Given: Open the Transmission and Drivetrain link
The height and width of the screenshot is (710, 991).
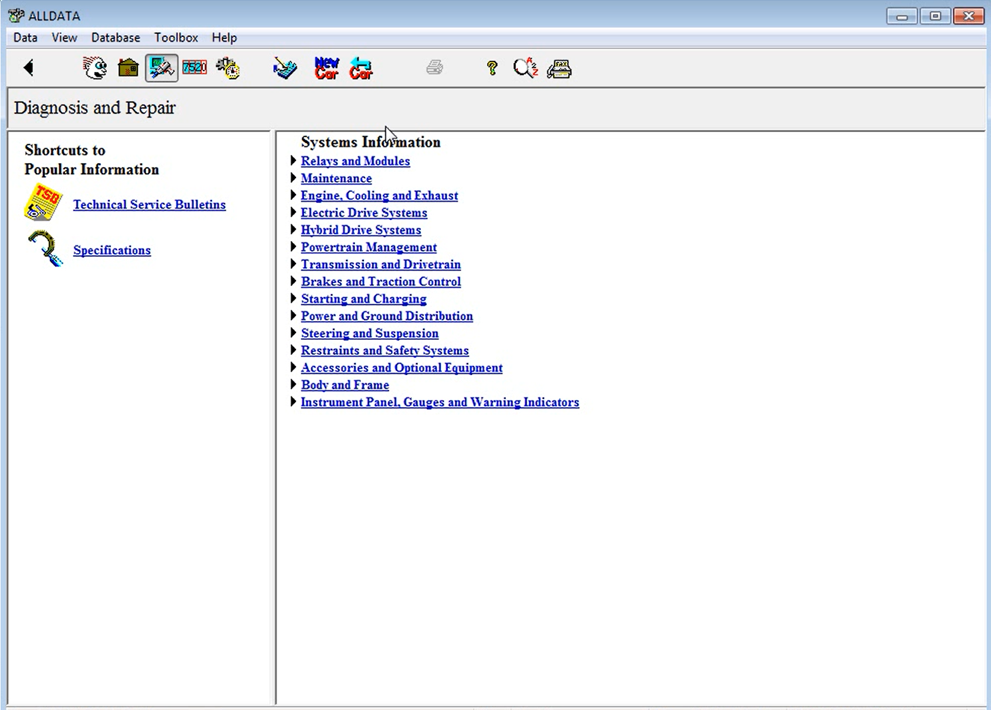Looking at the screenshot, I should (380, 264).
